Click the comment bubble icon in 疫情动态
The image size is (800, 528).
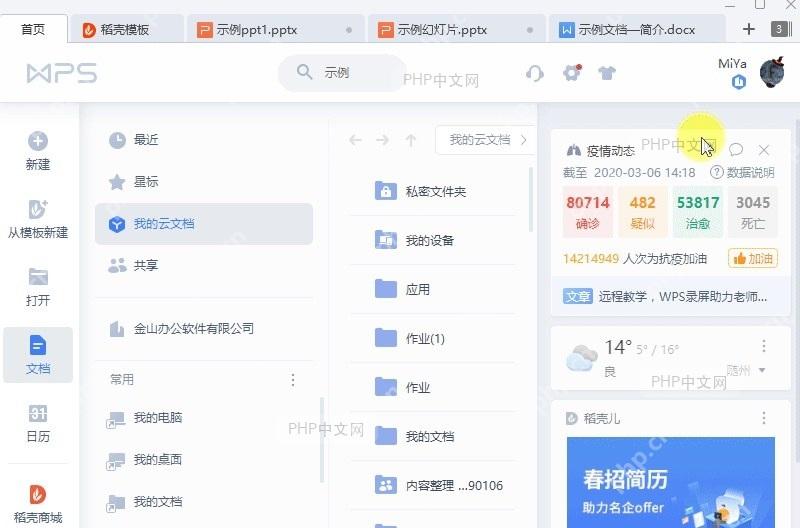(736, 149)
